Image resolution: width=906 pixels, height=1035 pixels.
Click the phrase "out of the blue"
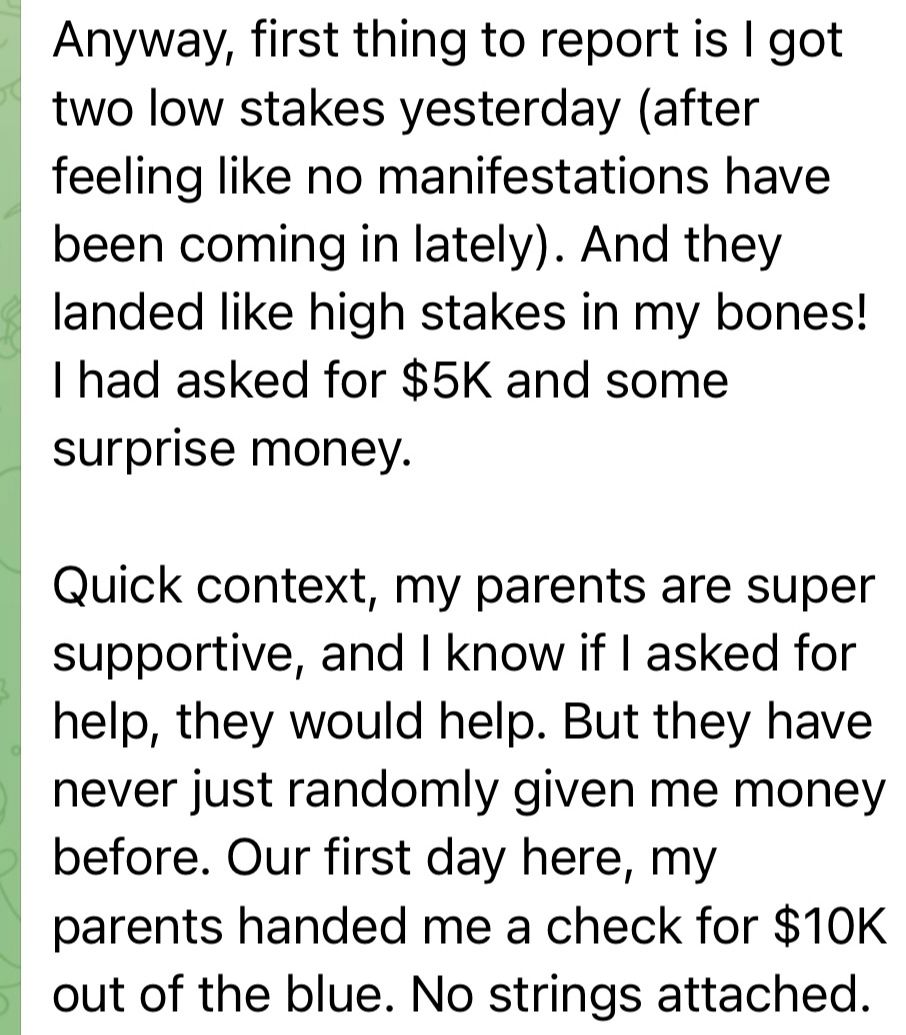(x=215, y=995)
